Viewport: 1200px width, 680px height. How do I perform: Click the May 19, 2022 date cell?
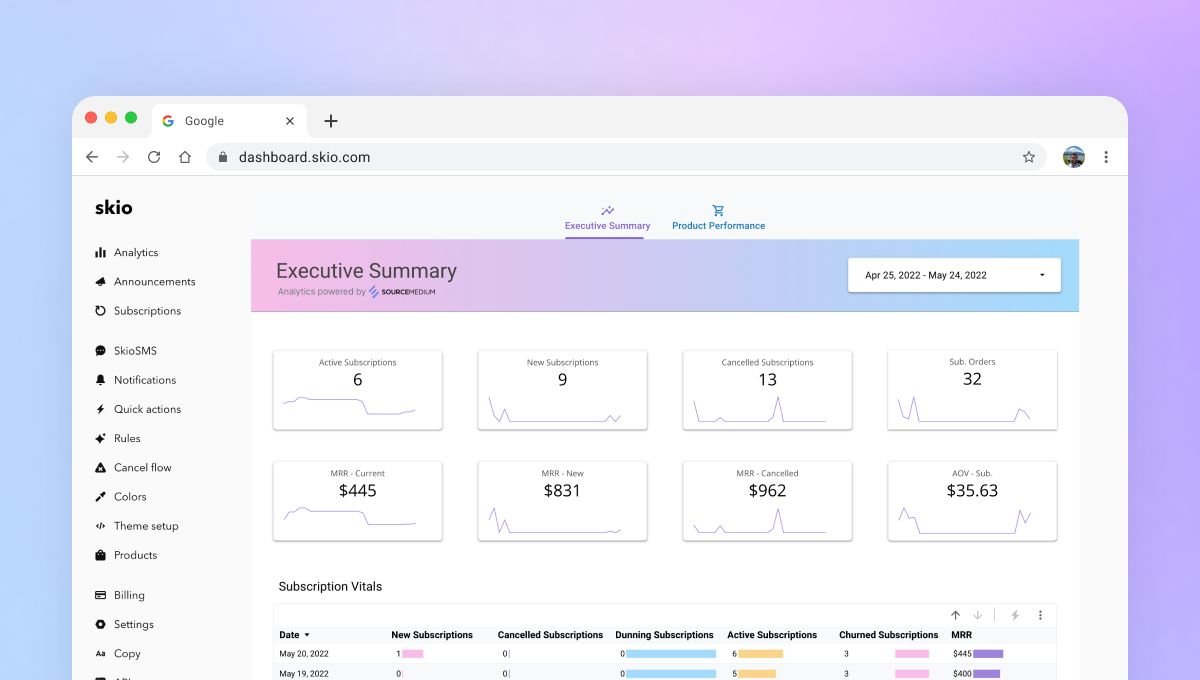pos(304,674)
